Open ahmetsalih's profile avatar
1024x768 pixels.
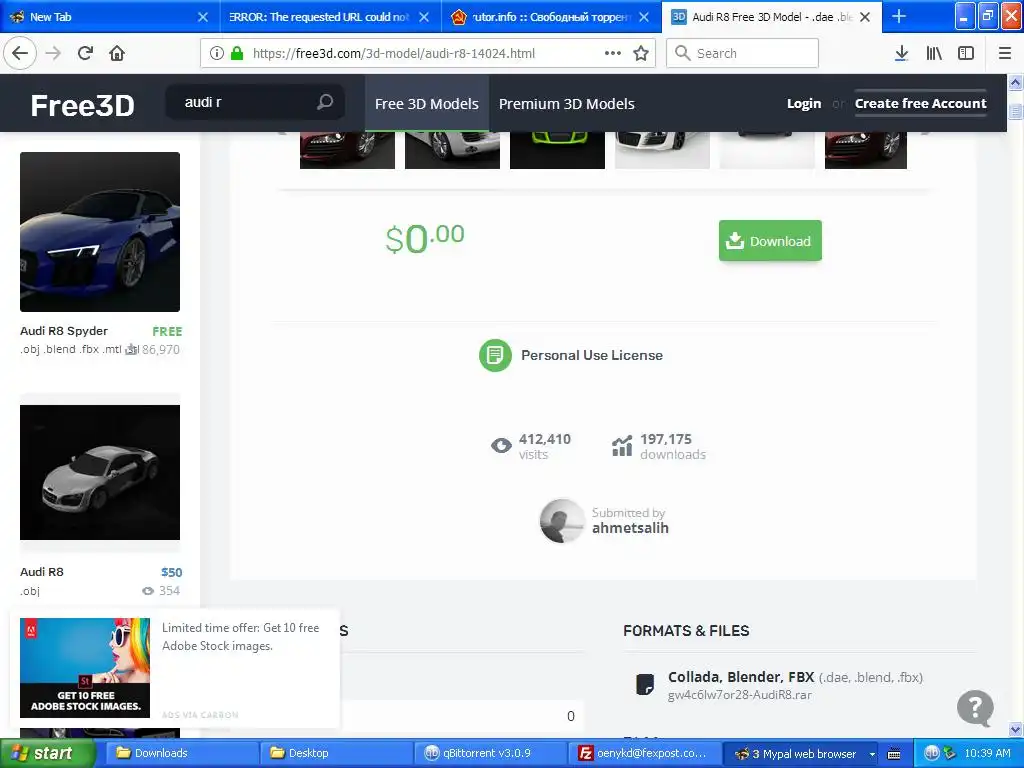pyautogui.click(x=562, y=520)
